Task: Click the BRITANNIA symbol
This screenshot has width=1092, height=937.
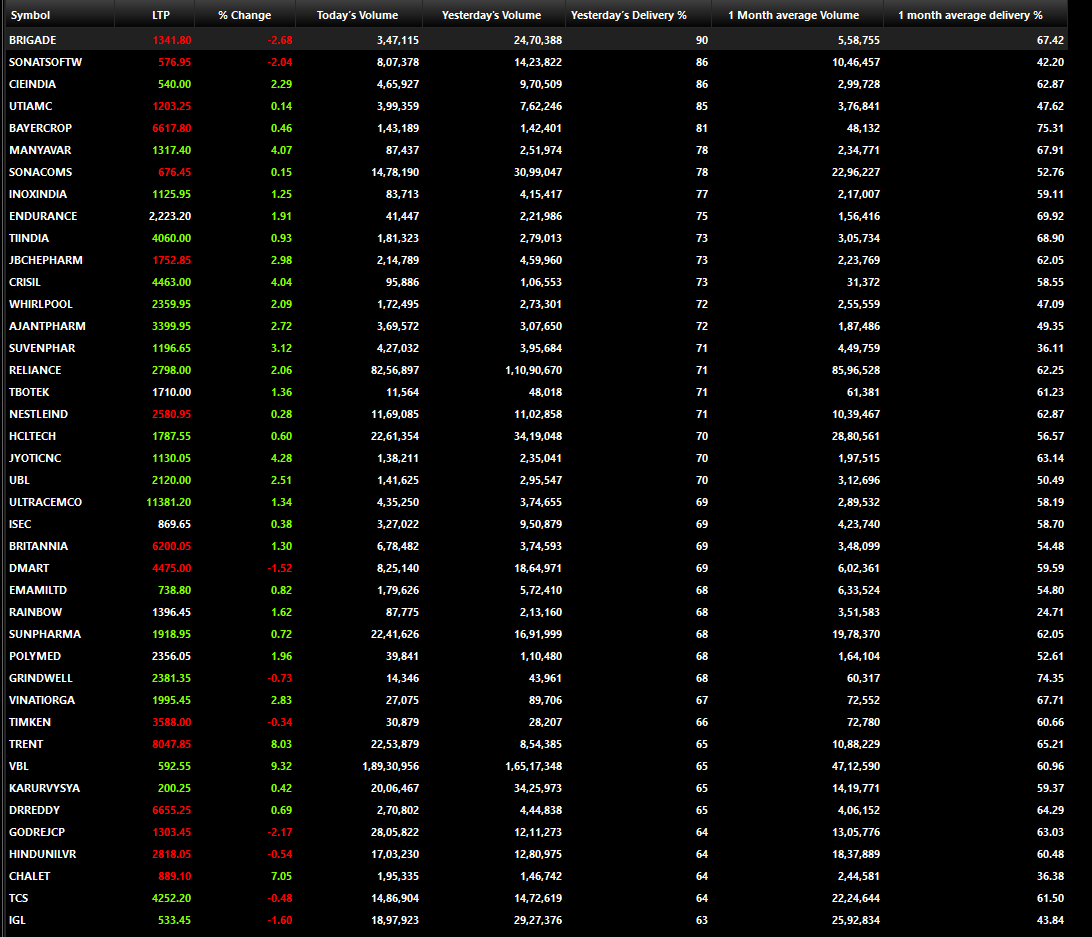Action: coord(38,546)
